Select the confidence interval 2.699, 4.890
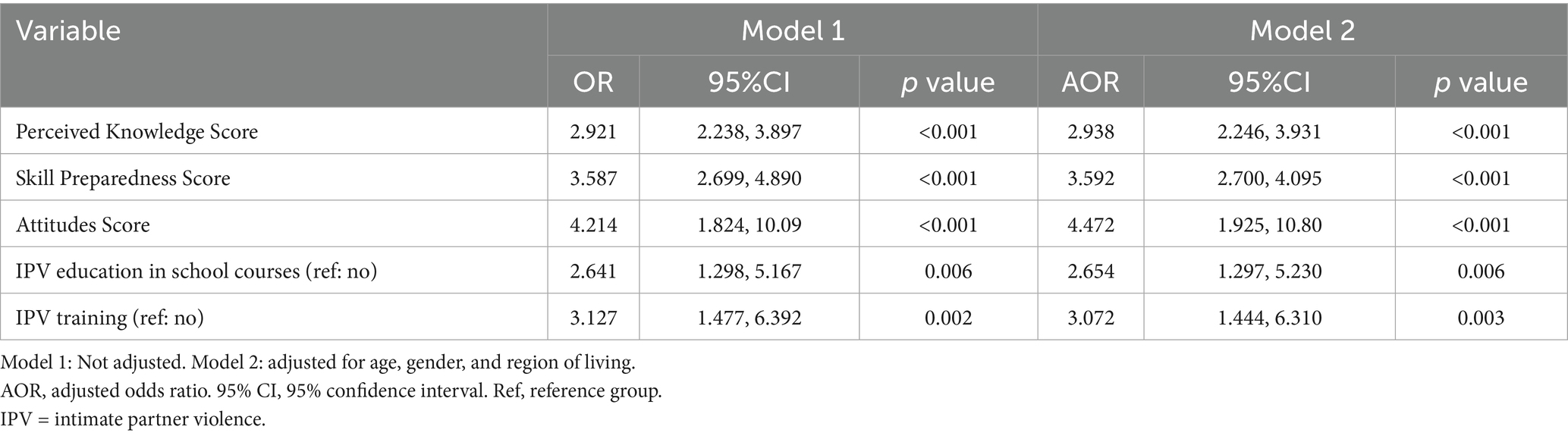Screen dimensions: 1568x436 [749, 178]
